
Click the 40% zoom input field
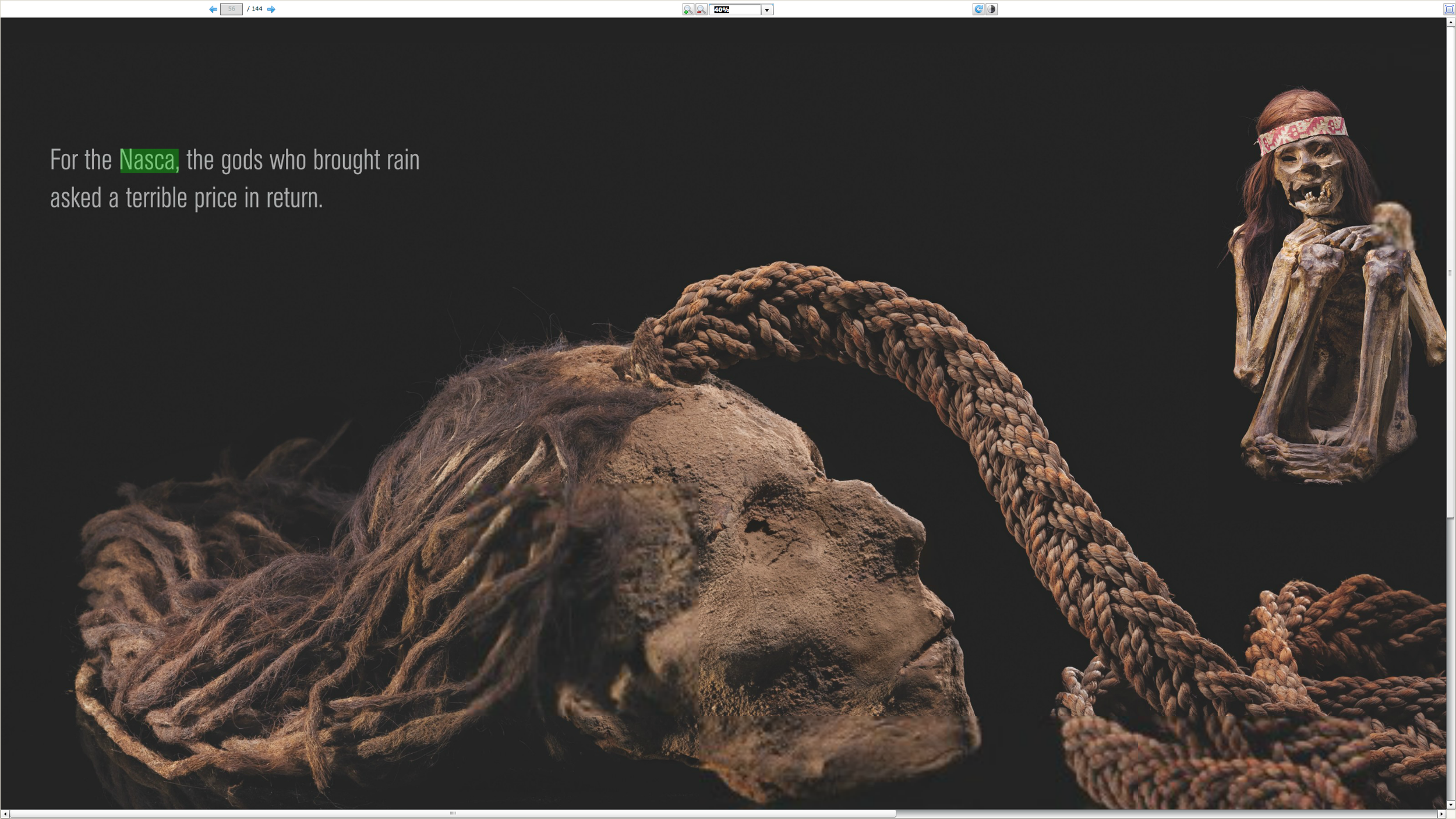click(735, 10)
